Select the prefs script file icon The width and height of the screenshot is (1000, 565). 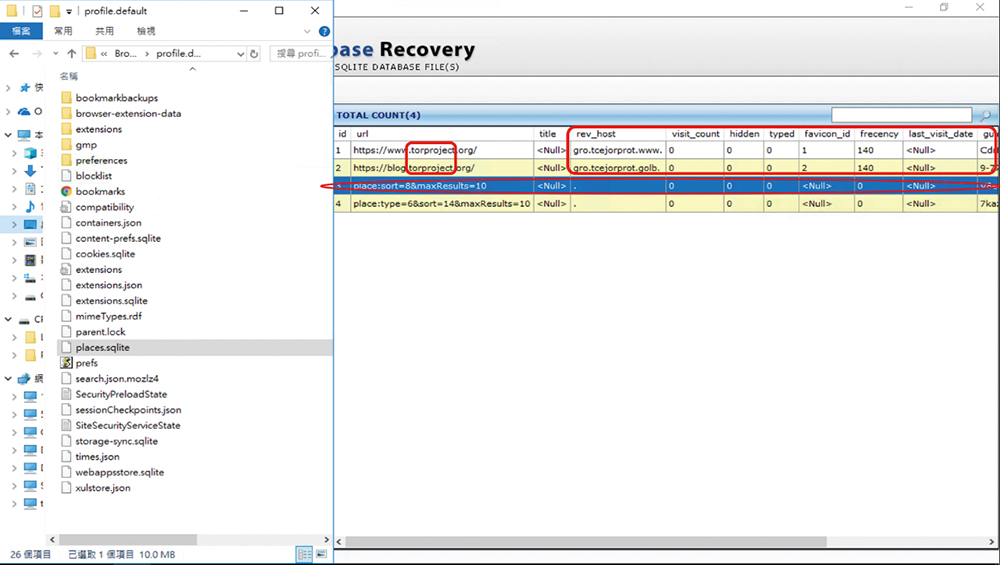pyautogui.click(x=66, y=363)
